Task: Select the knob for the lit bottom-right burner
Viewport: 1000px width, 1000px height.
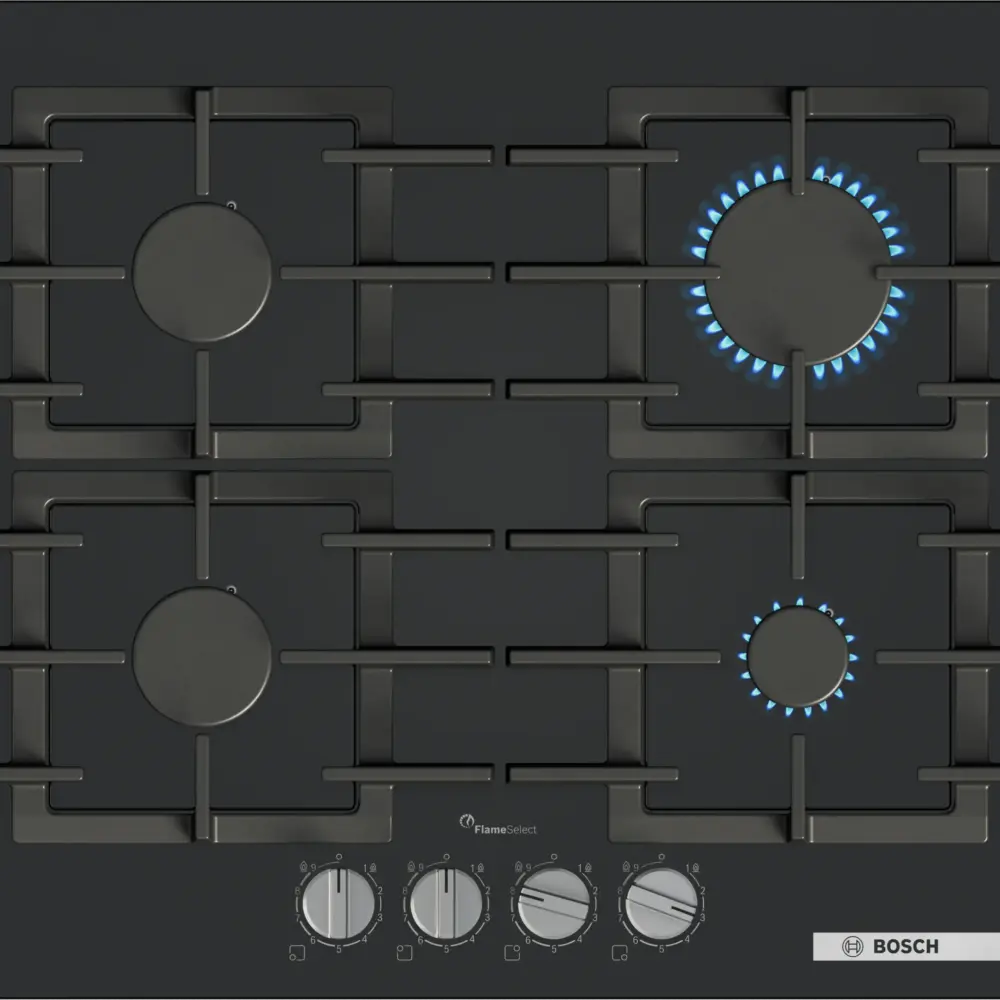Action: [661, 904]
